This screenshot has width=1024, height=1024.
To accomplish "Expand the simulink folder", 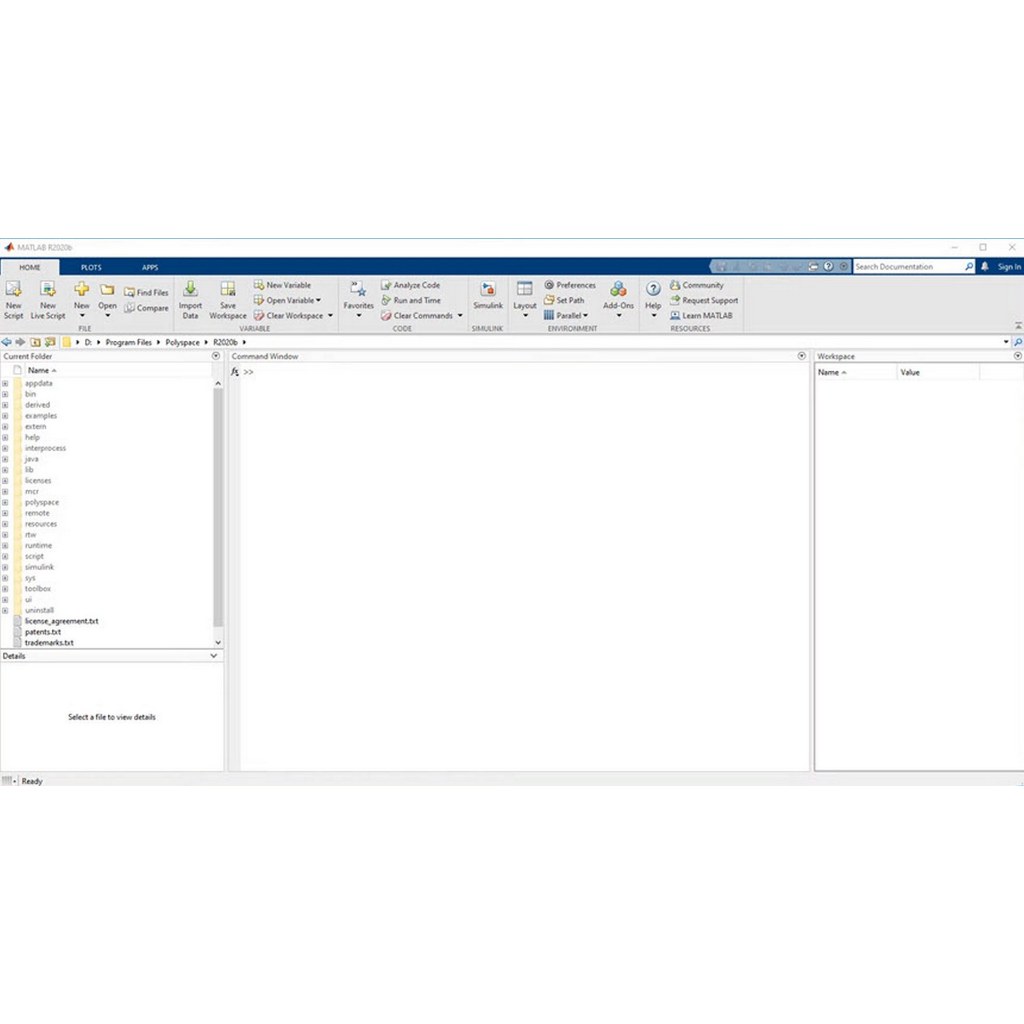I will coord(5,567).
